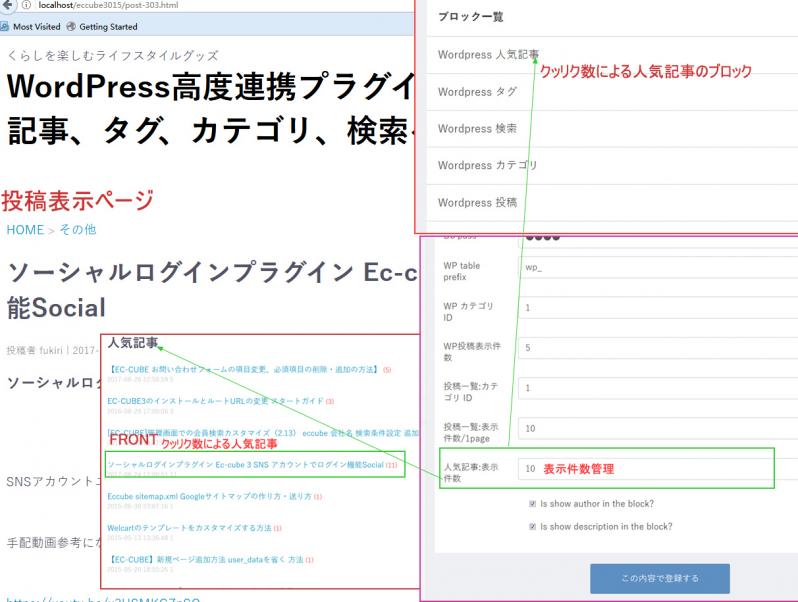Click the この内容で登録する button
The image size is (798, 602).
[660, 579]
